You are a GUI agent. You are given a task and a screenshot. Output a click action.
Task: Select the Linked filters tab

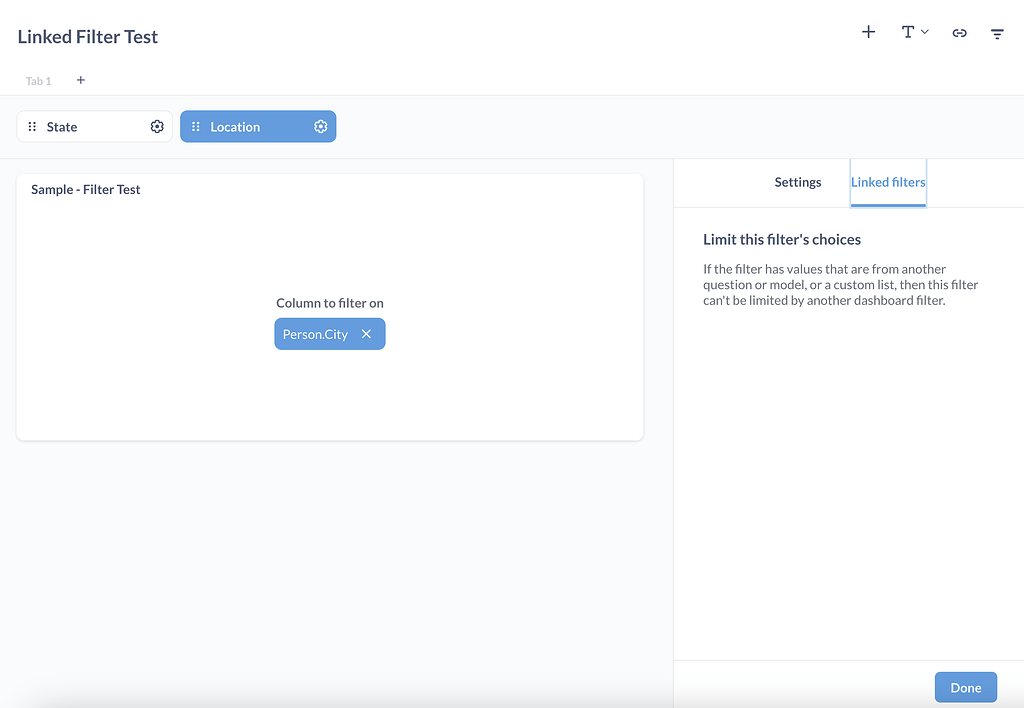click(x=888, y=182)
